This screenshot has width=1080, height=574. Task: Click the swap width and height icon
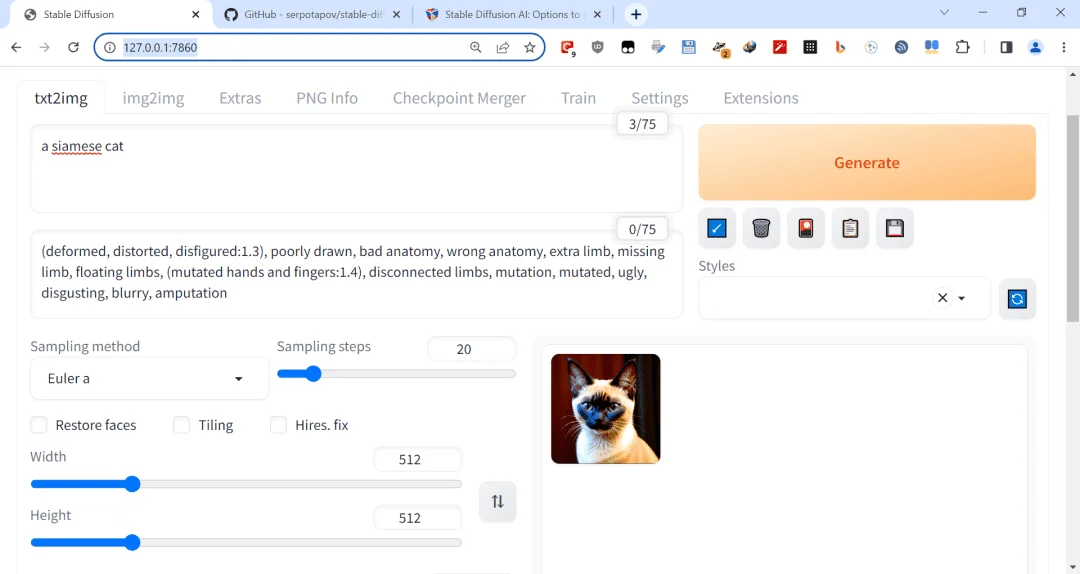point(497,502)
